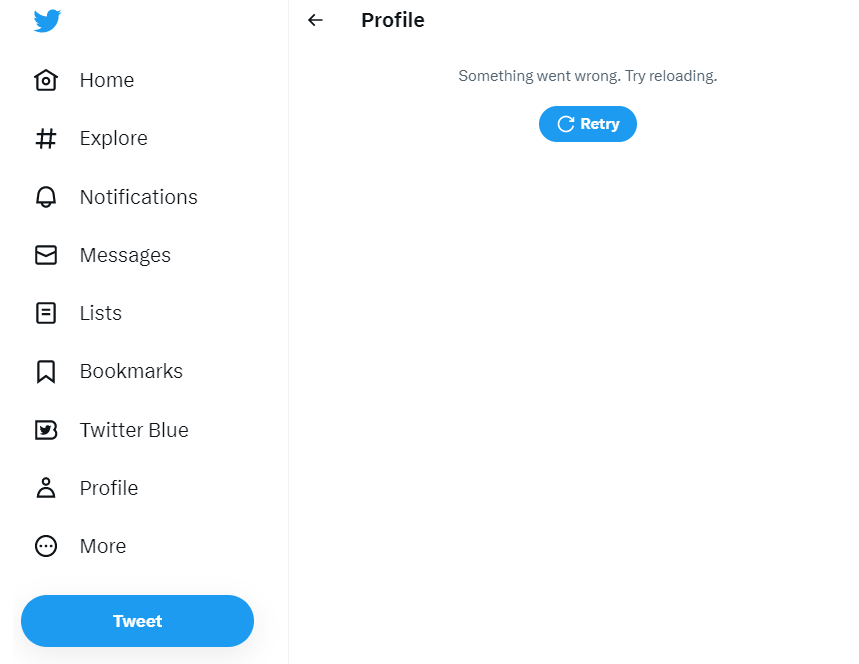Go to Notifications in sidebar
Image resolution: width=859 pixels, height=664 pixels.
click(139, 197)
